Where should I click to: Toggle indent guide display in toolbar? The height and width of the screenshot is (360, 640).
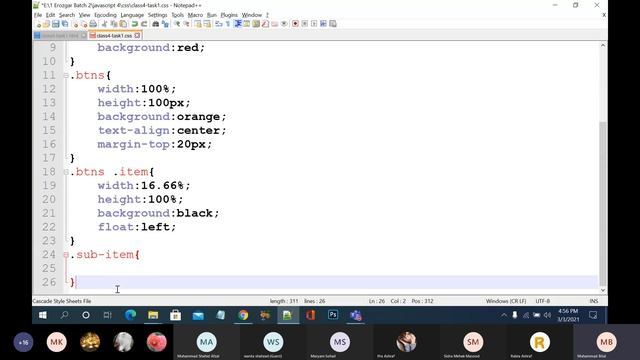[238, 24]
